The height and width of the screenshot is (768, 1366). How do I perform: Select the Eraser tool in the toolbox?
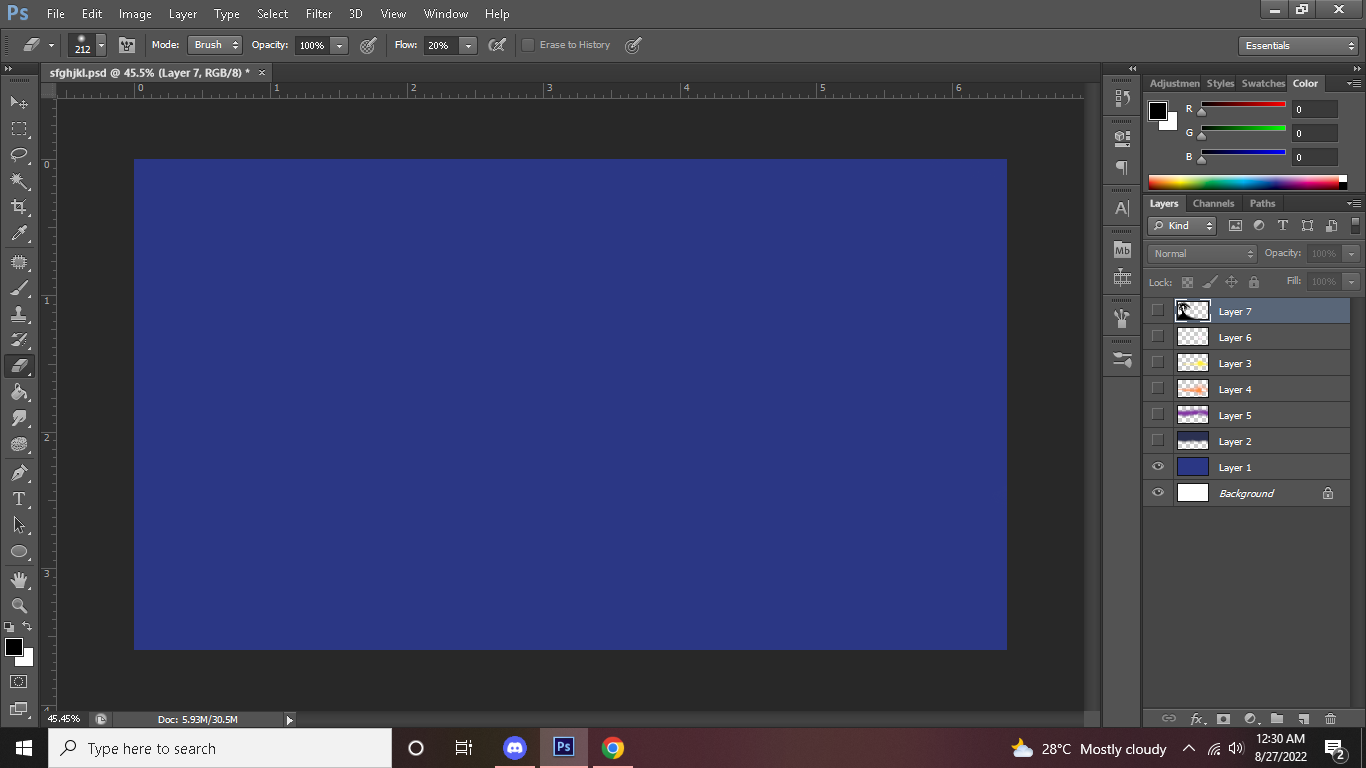coord(19,366)
